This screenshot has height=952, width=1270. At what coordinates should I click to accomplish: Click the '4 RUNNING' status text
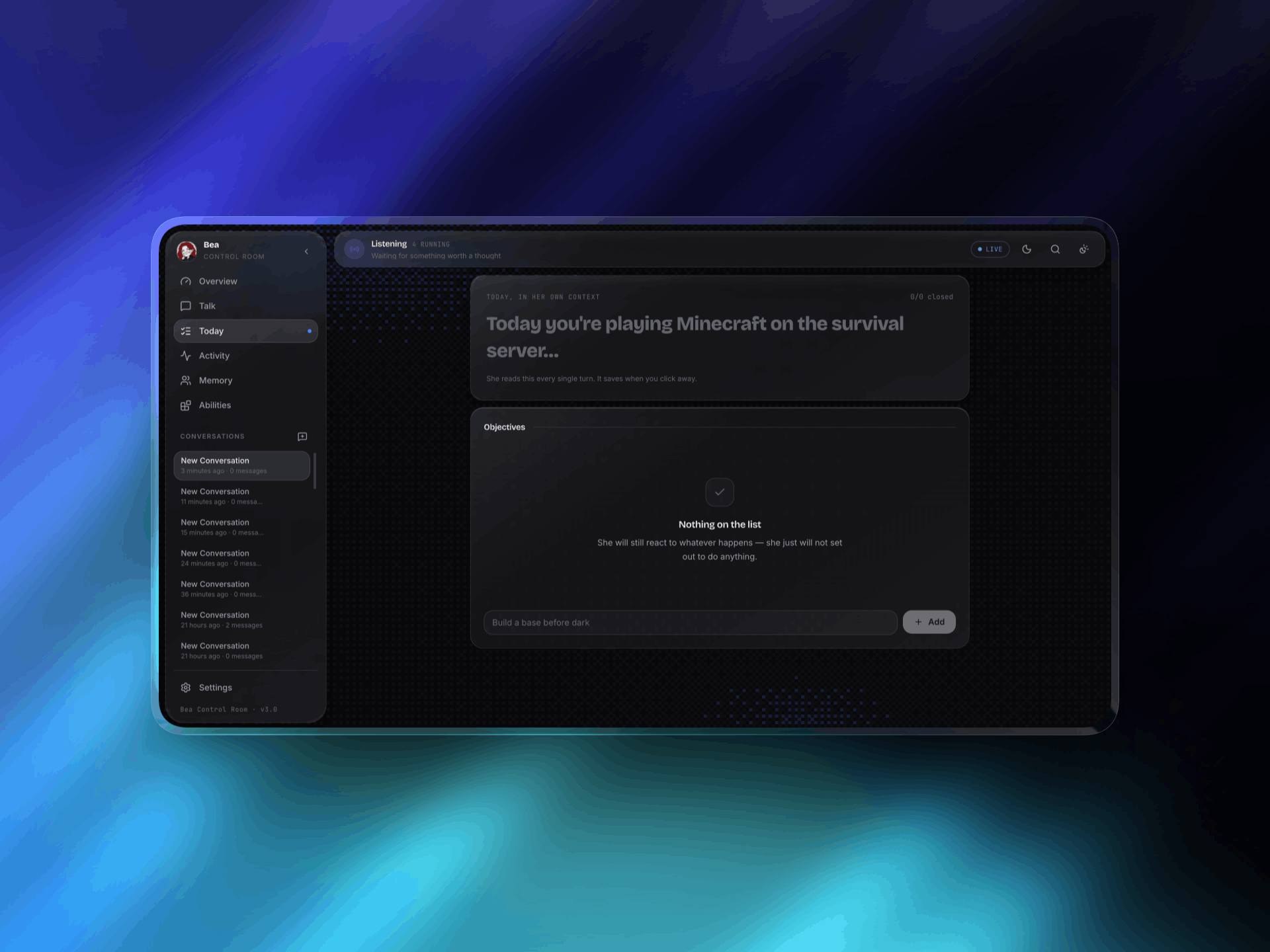pos(431,245)
